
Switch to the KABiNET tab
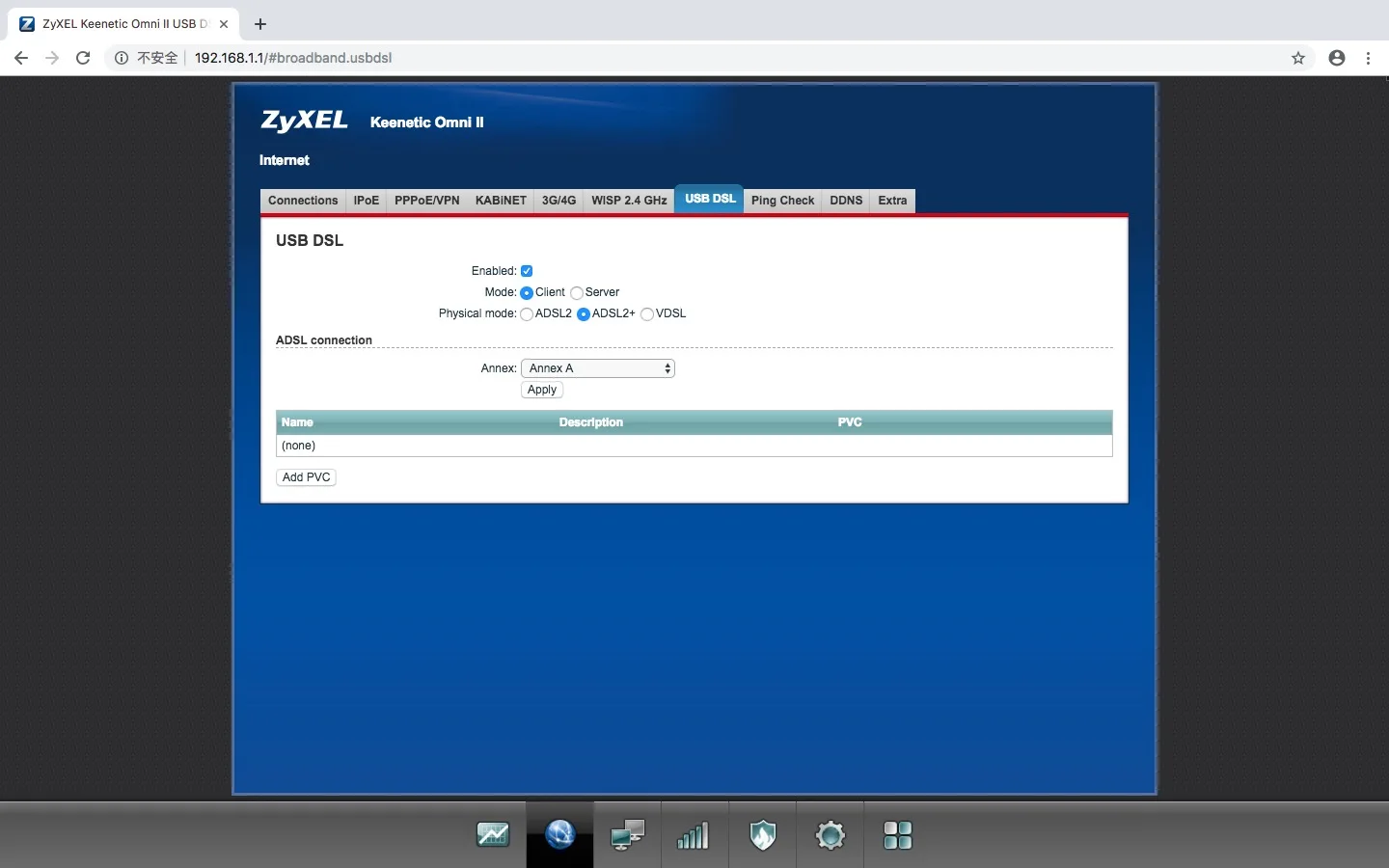(x=501, y=201)
